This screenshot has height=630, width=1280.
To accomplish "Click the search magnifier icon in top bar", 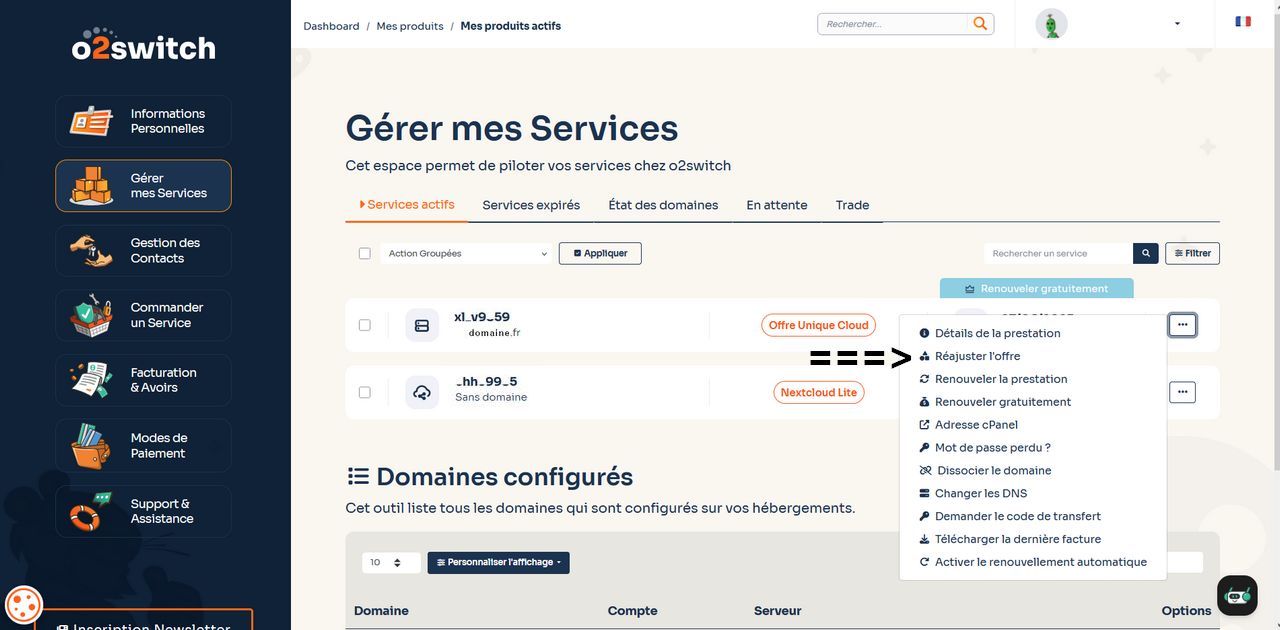I will 980,24.
